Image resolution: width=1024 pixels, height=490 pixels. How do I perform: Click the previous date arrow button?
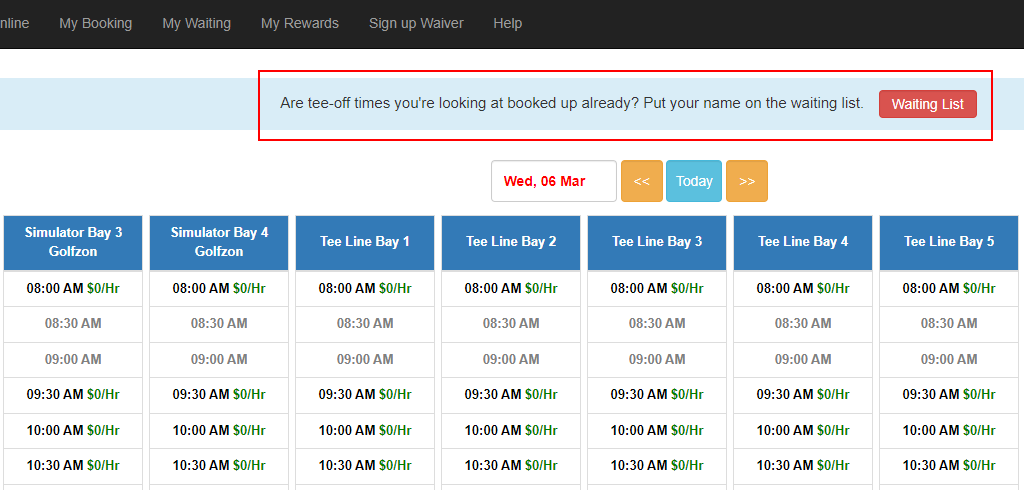[x=641, y=181]
